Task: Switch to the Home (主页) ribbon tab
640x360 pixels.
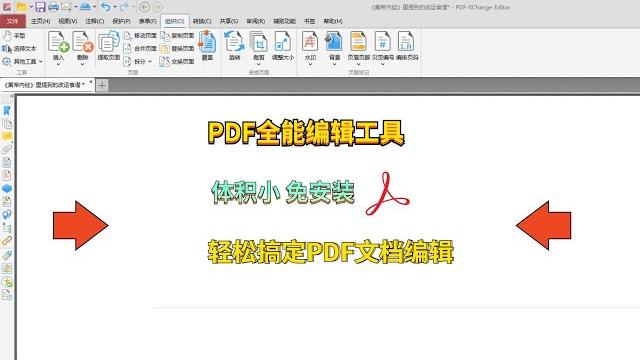Action: (x=40, y=21)
